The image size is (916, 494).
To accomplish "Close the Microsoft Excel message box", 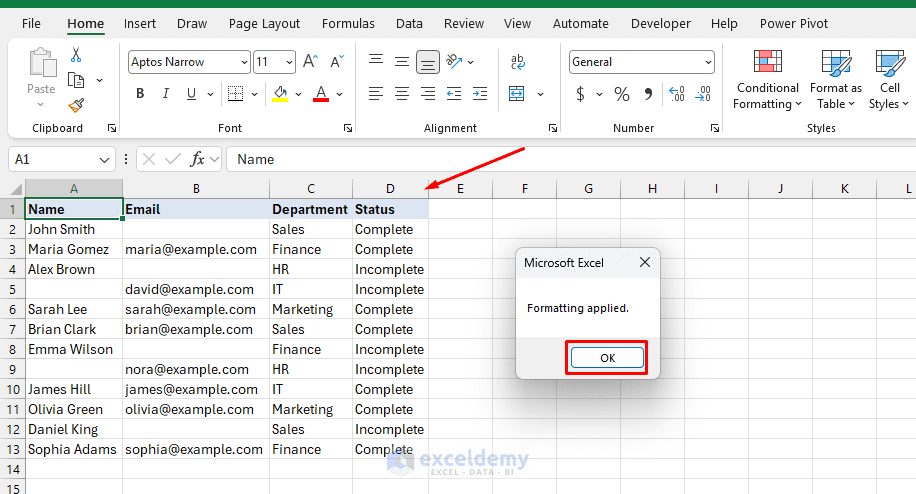I will (x=644, y=262).
